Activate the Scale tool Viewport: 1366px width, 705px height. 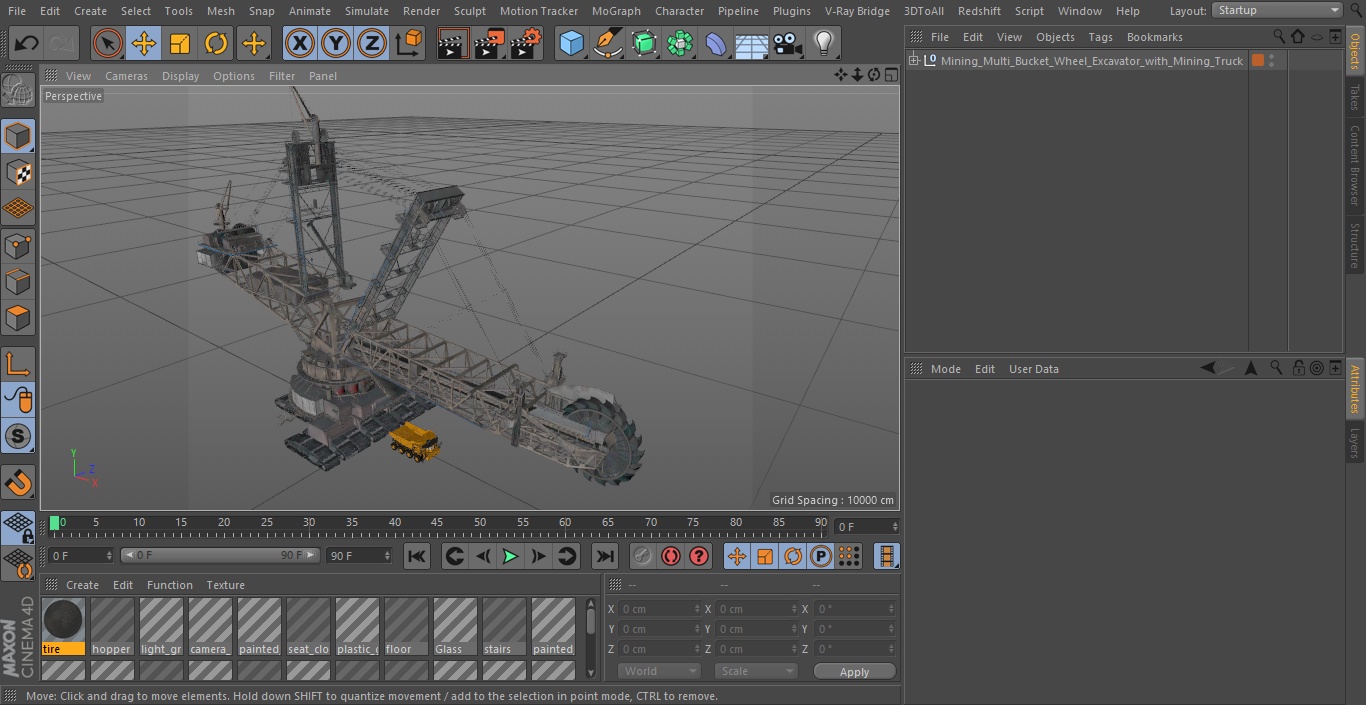tap(180, 44)
